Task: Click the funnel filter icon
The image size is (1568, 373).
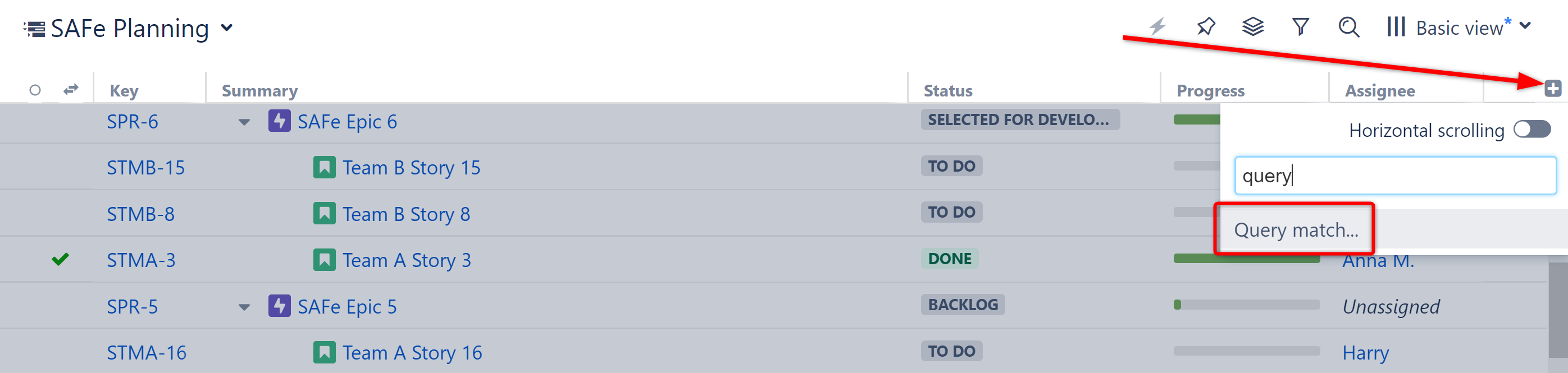Action: [x=1300, y=27]
